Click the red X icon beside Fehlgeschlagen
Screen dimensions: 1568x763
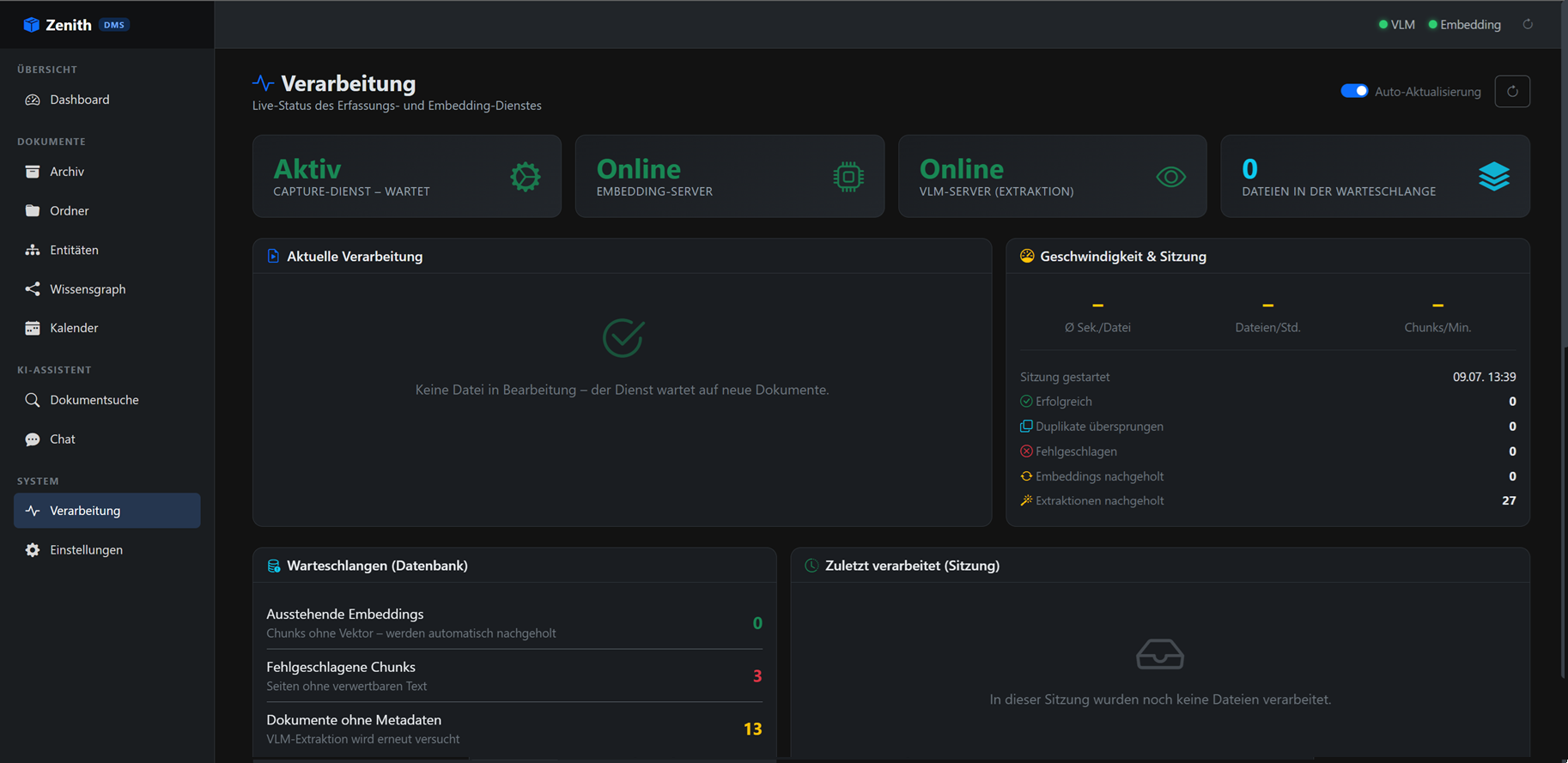tap(1026, 451)
